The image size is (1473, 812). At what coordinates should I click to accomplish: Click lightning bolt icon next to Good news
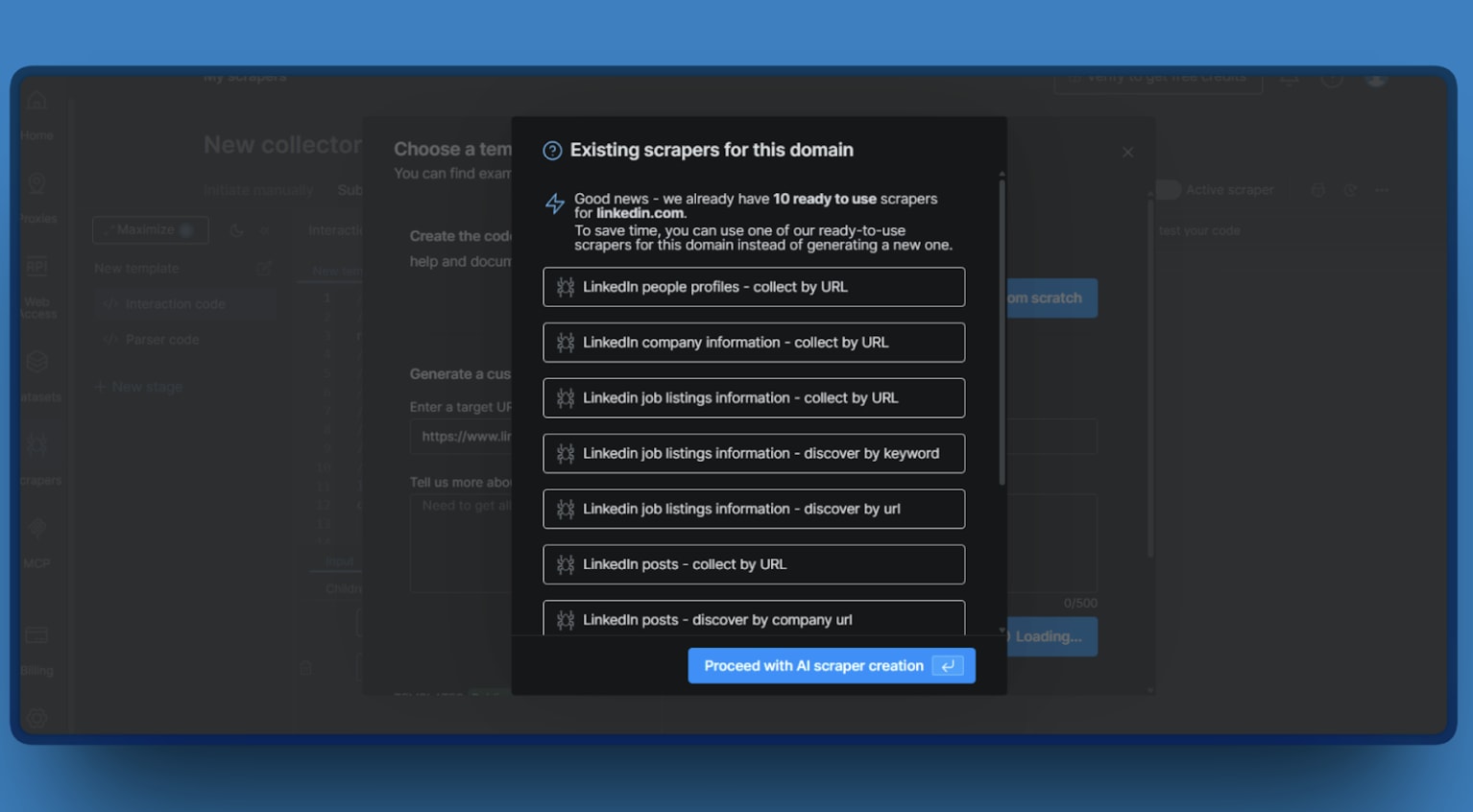coord(555,203)
